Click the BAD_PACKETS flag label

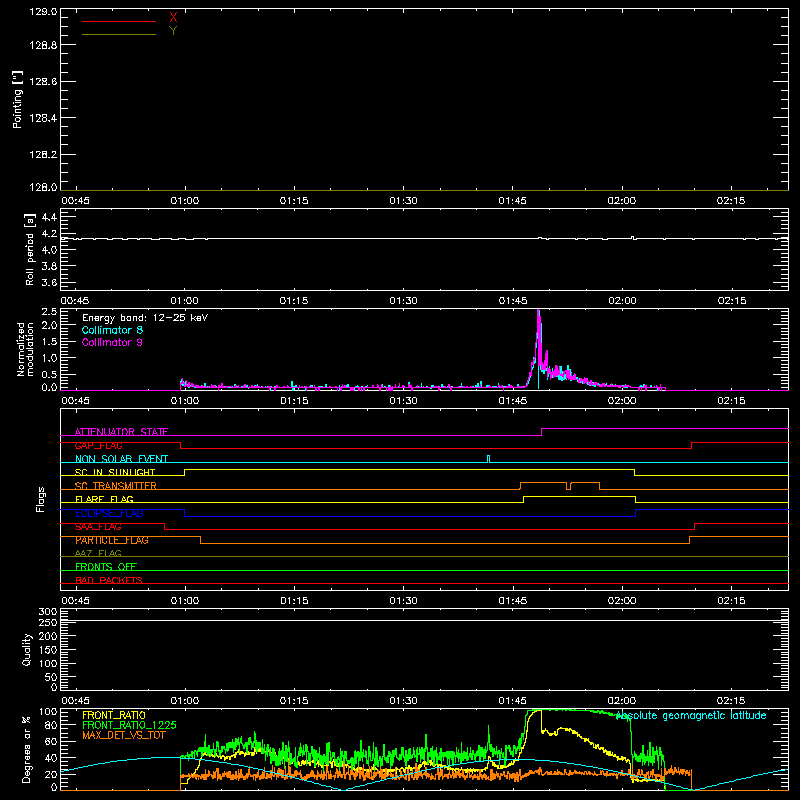109,580
